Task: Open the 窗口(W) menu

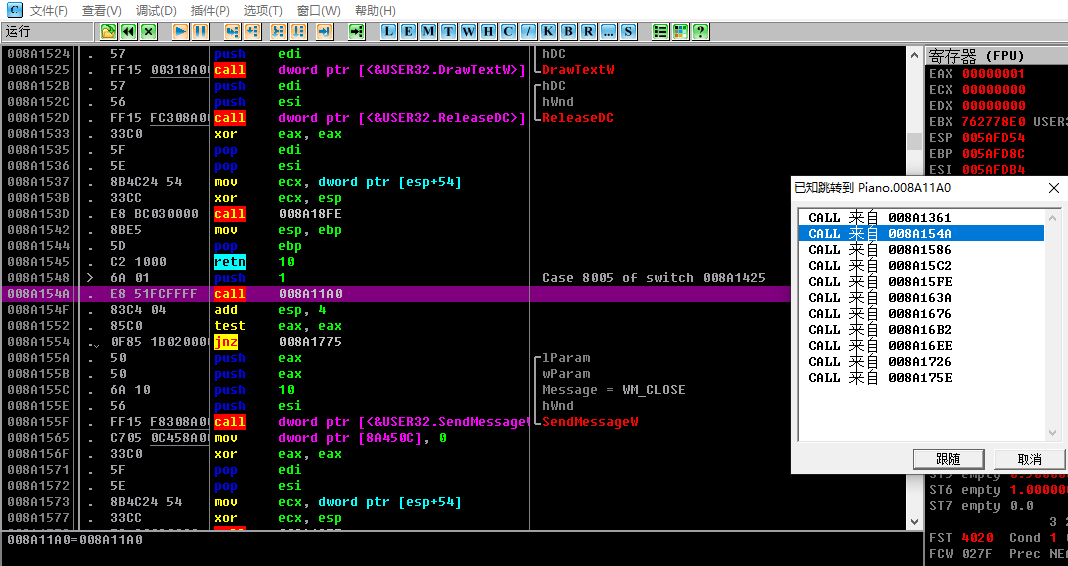Action: 319,11
